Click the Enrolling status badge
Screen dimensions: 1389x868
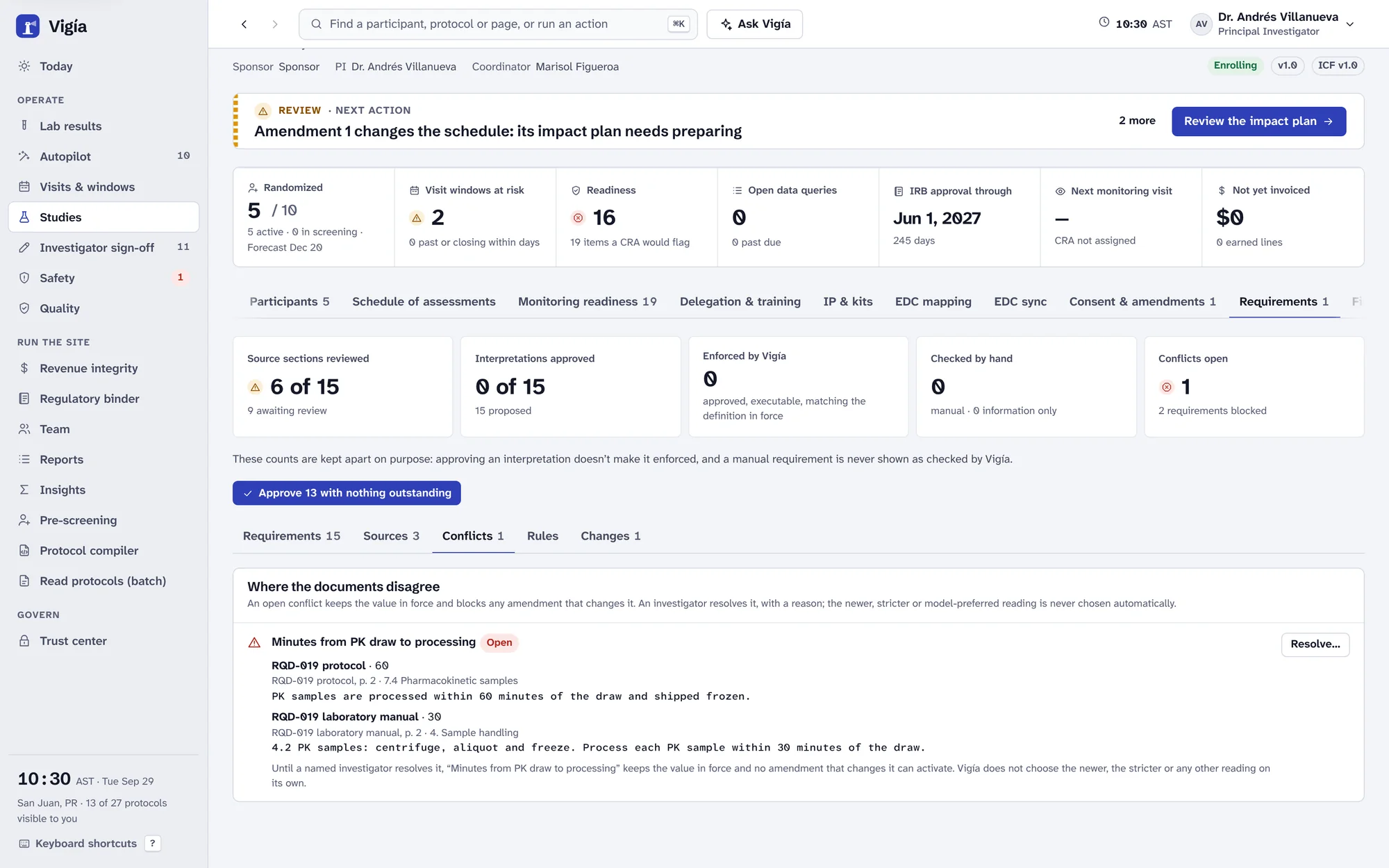(1235, 65)
